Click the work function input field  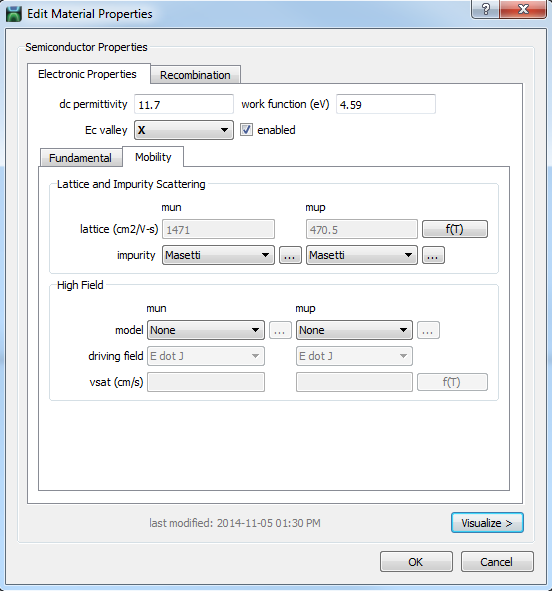(386, 104)
